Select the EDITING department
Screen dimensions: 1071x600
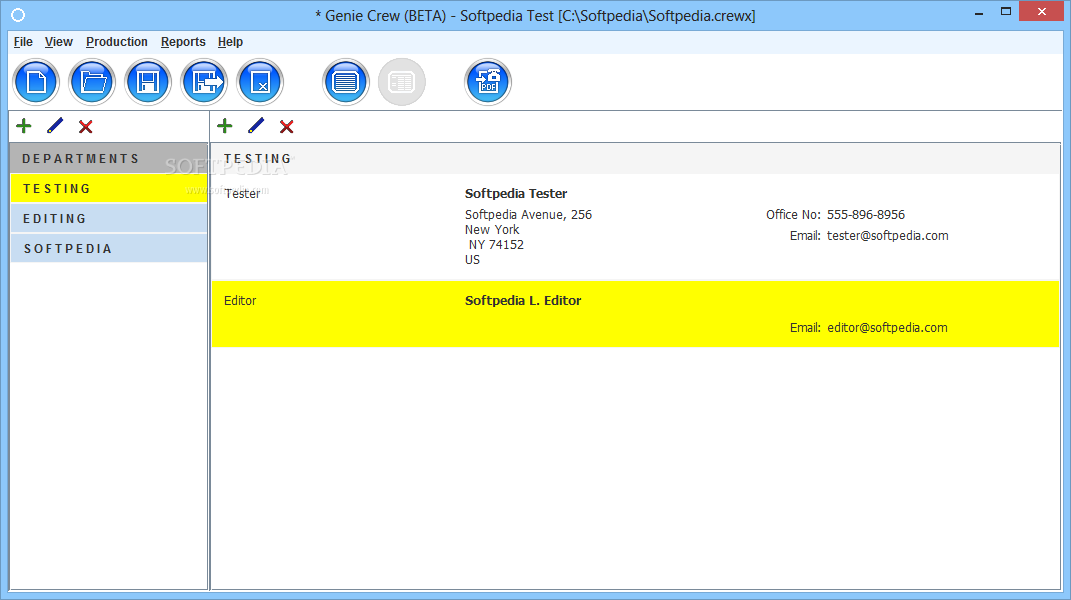point(109,219)
